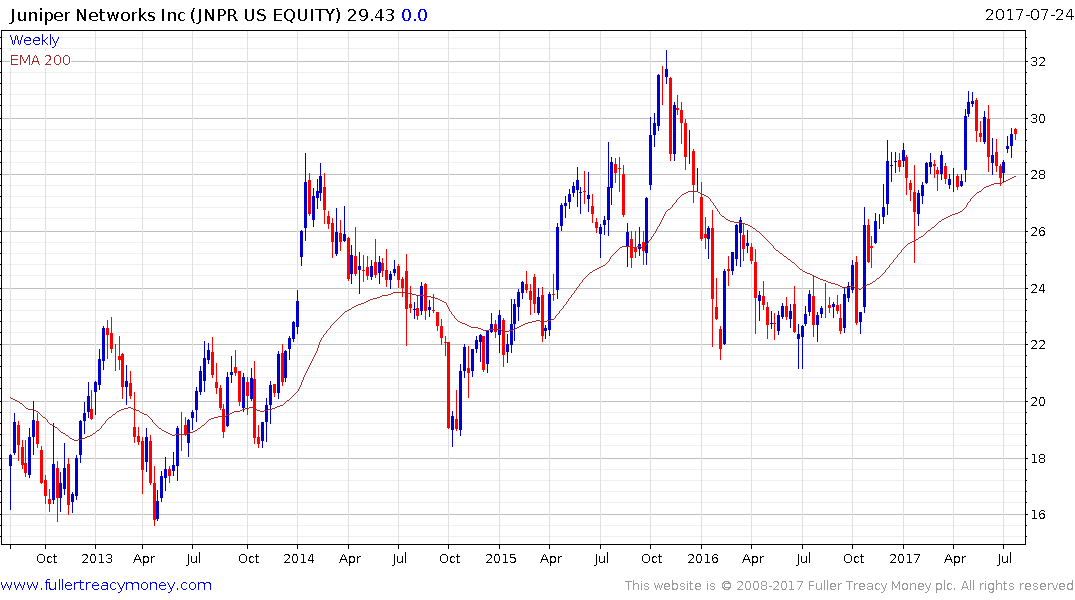Click the copyright notice 'Fuller Treacy Money plc'
This screenshot has width=1075, height=600.
882,586
